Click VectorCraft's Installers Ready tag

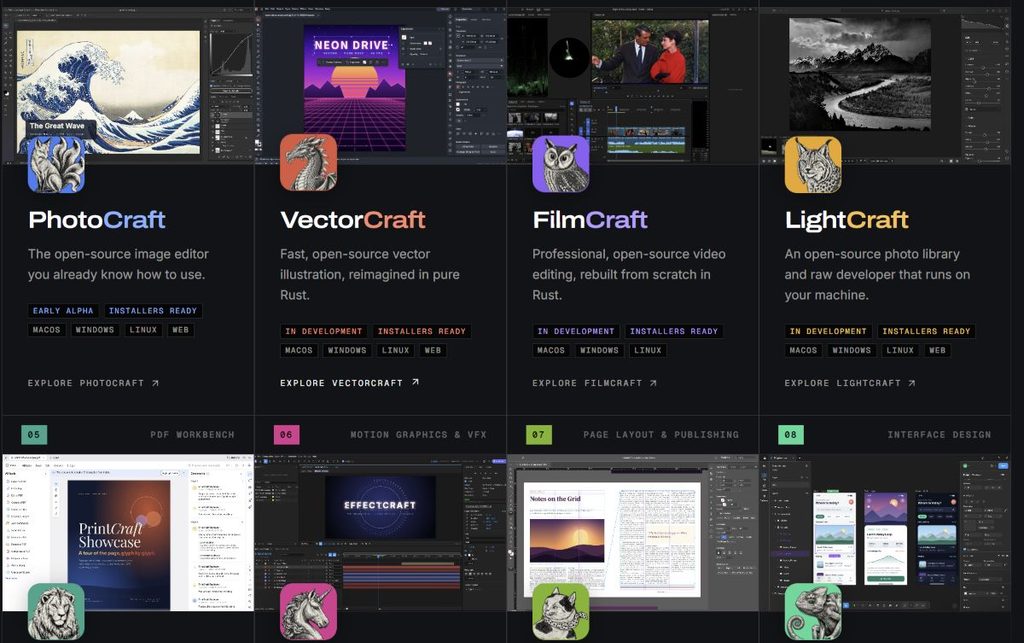pyautogui.click(x=422, y=331)
